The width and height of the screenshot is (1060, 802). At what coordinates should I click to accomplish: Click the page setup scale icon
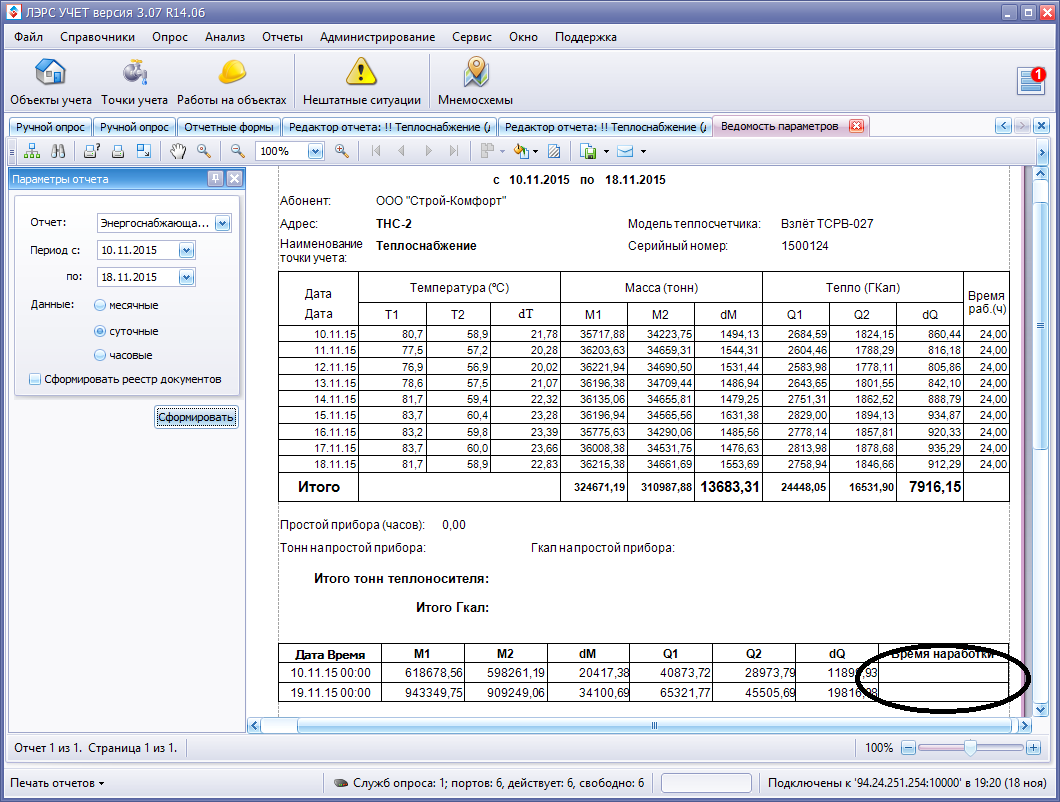144,151
